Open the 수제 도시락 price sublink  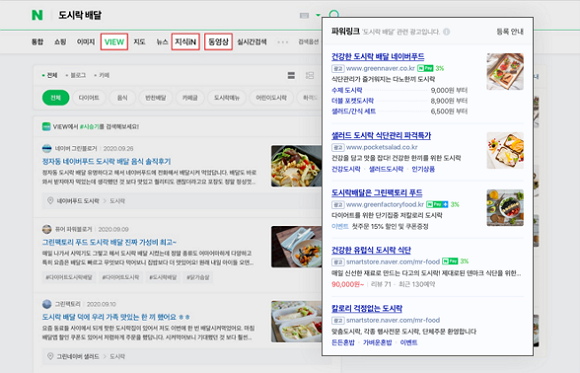tap(347, 90)
